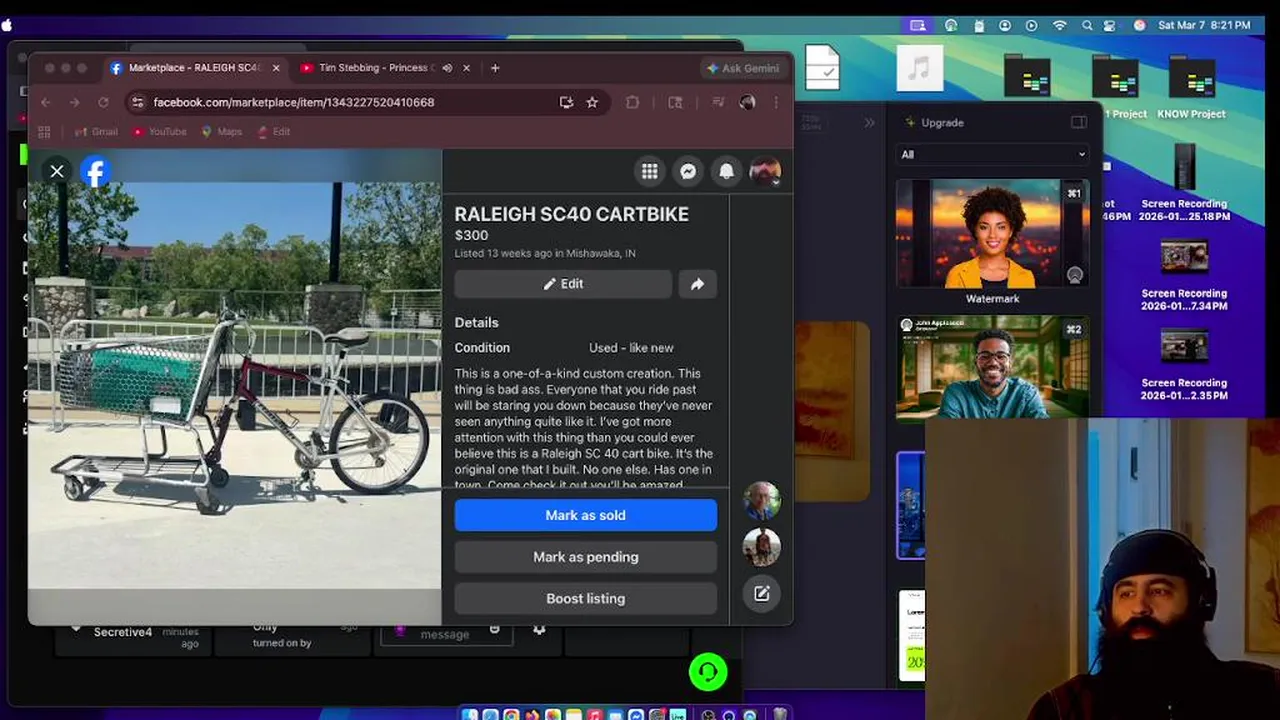Viewport: 1280px width, 720px height.
Task: Open Chrome apps grid in bookmarks bar
Action: pyautogui.click(x=44, y=132)
